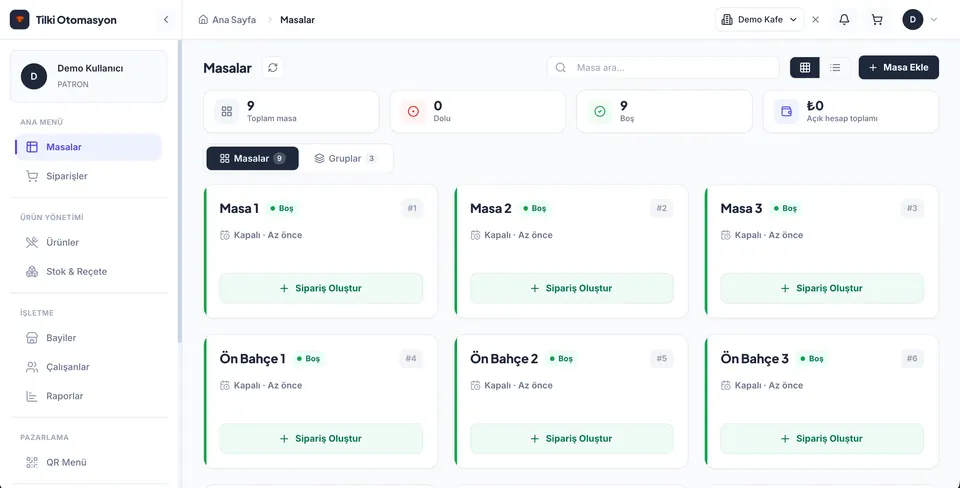This screenshot has width=960, height=488.
Task: Click the Stok & Reçete cubes icon
Action: tap(32, 272)
